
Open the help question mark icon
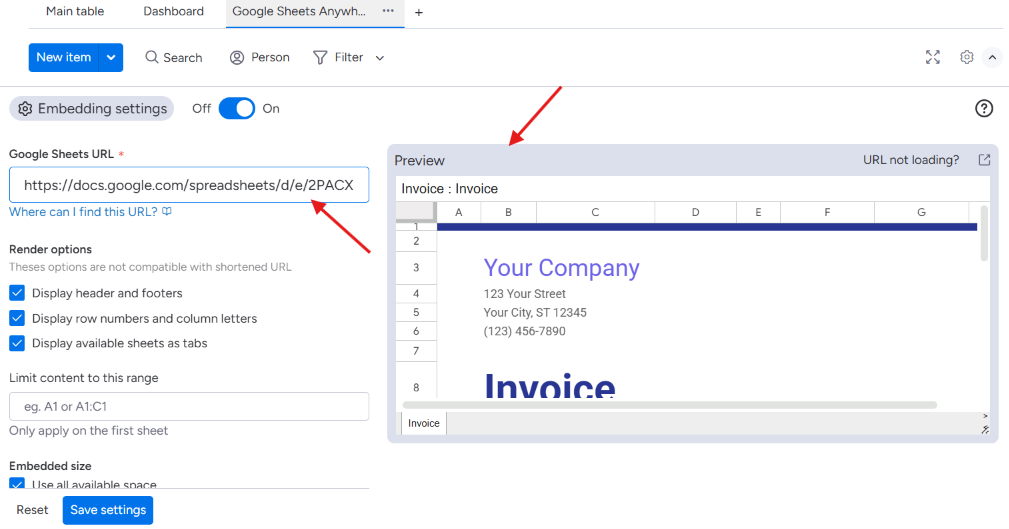pyautogui.click(x=983, y=108)
